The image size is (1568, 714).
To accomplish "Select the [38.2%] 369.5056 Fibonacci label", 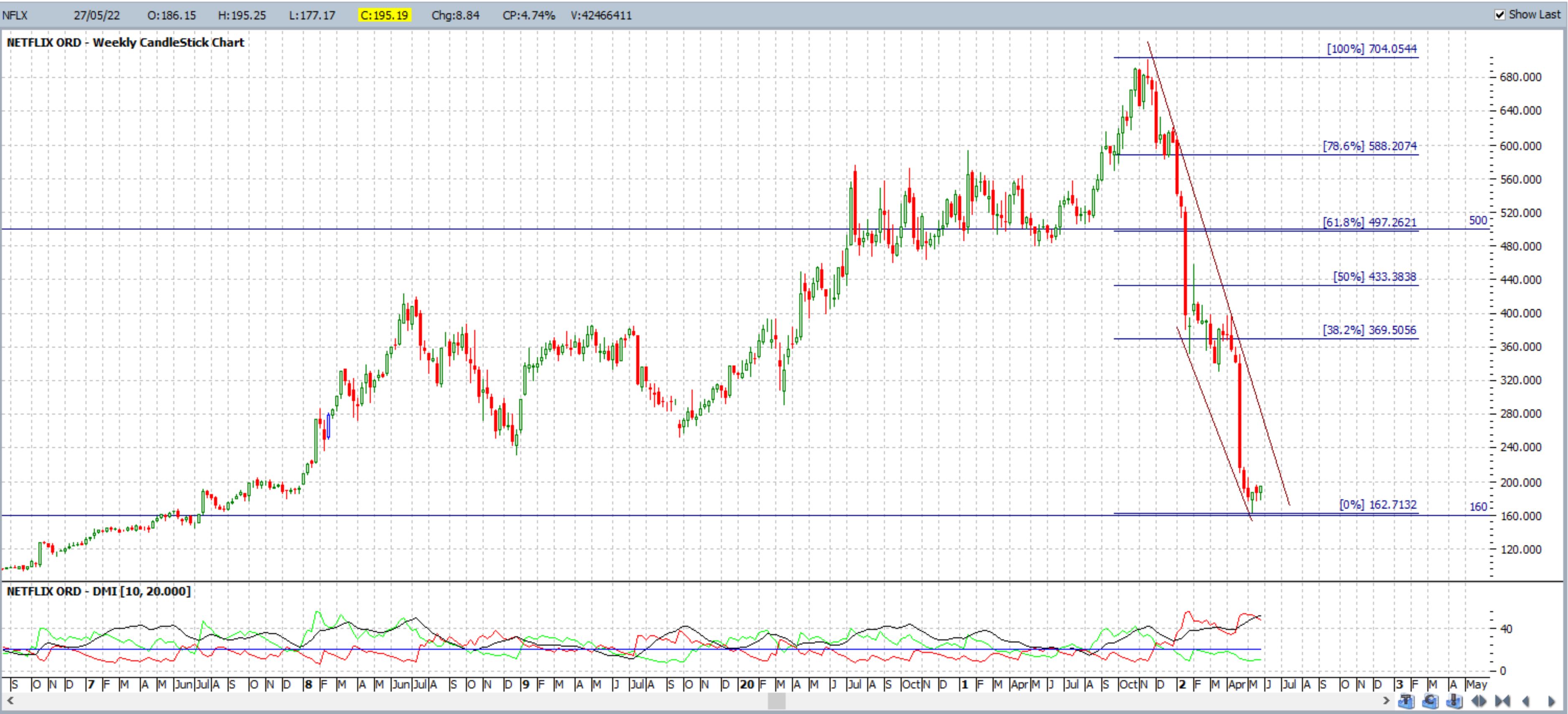I will [x=1369, y=330].
